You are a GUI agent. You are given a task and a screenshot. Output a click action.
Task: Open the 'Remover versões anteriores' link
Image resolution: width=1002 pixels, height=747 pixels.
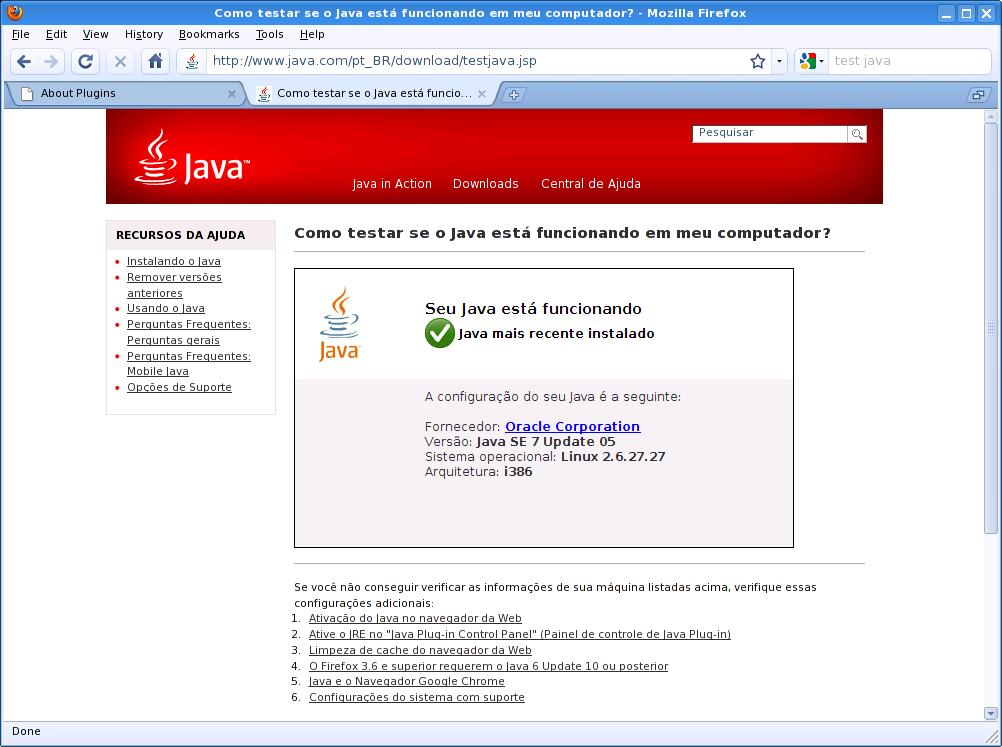(x=174, y=285)
